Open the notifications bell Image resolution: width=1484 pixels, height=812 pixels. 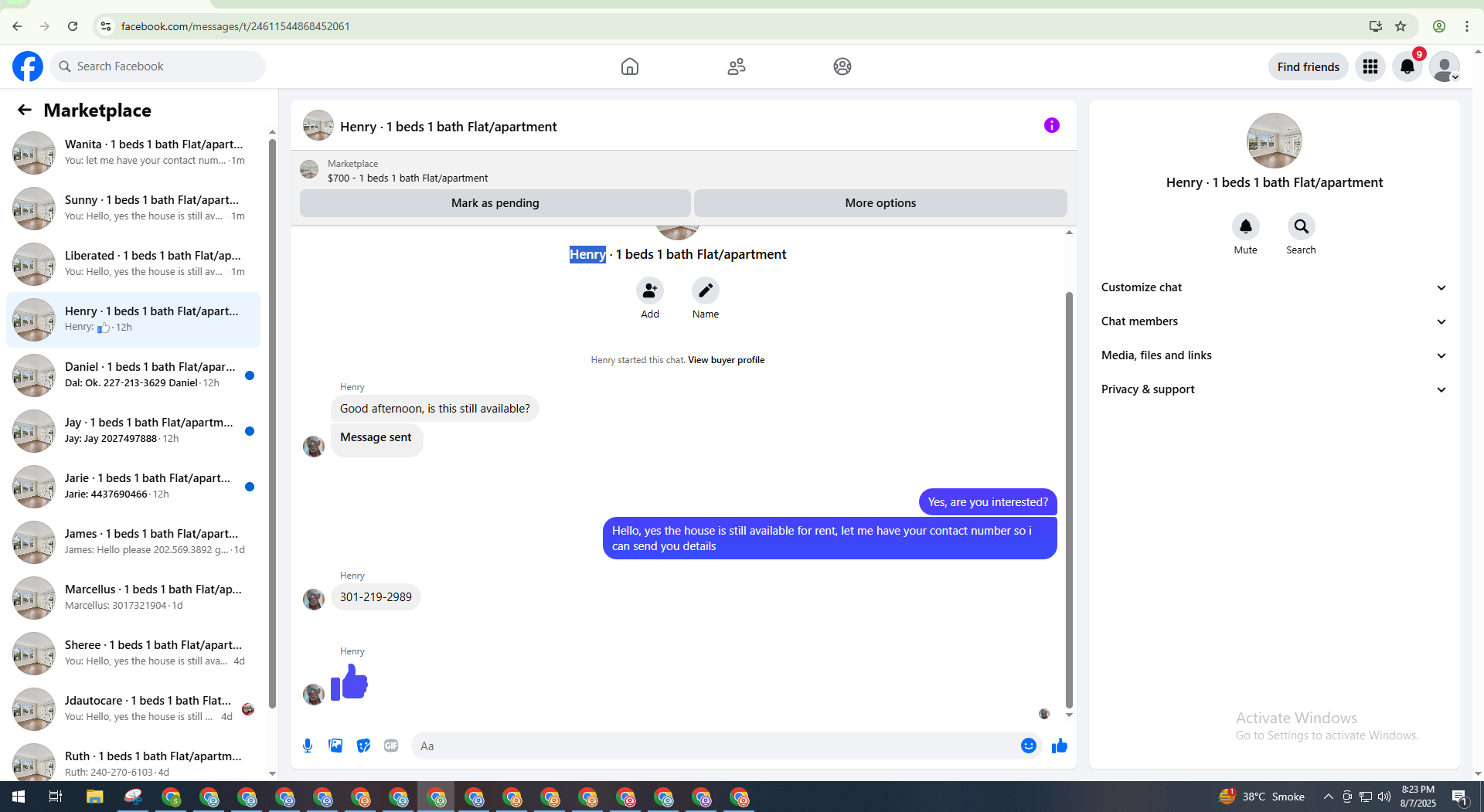pyautogui.click(x=1407, y=66)
